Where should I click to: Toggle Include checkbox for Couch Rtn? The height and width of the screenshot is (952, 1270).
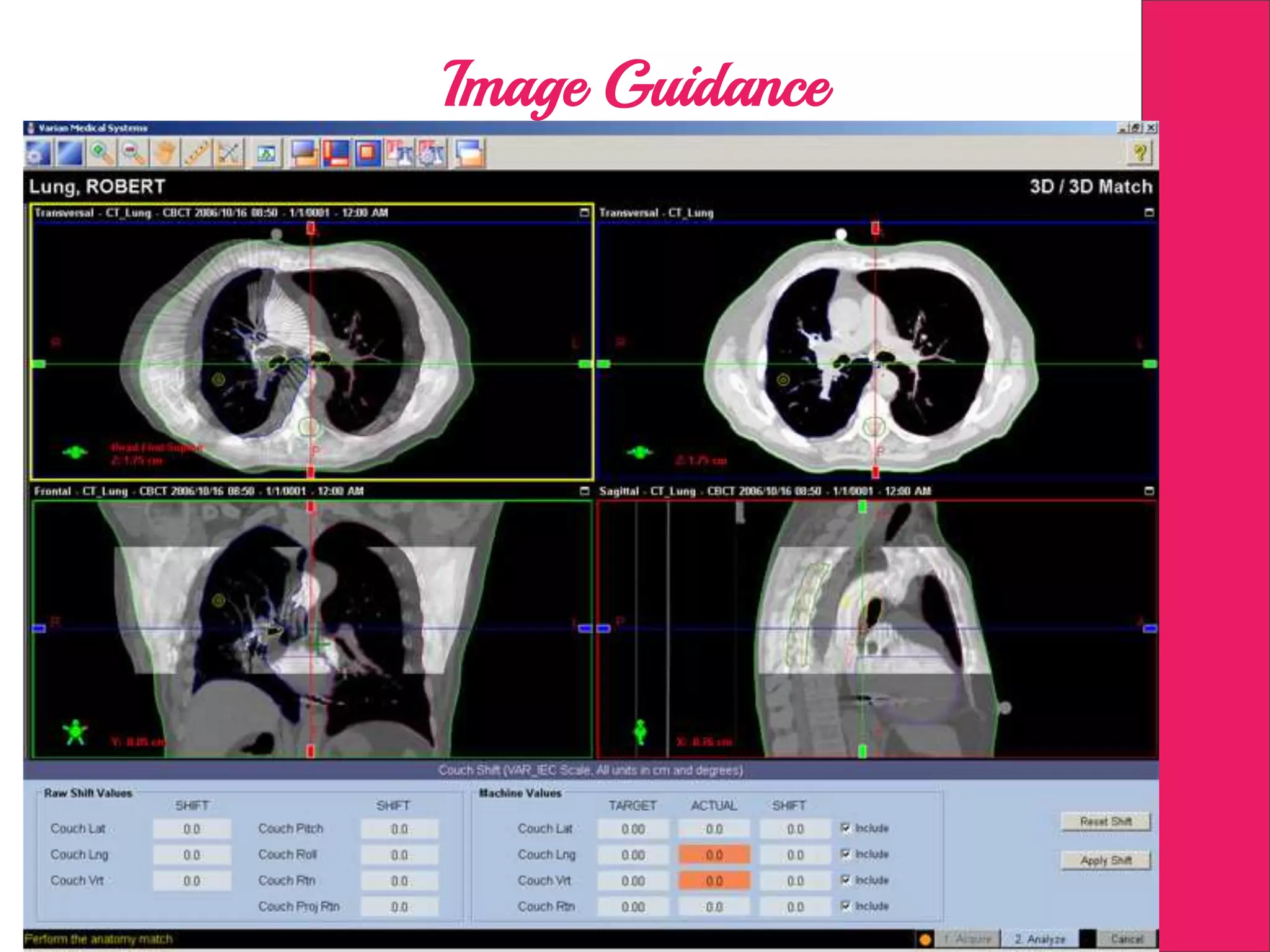point(845,906)
